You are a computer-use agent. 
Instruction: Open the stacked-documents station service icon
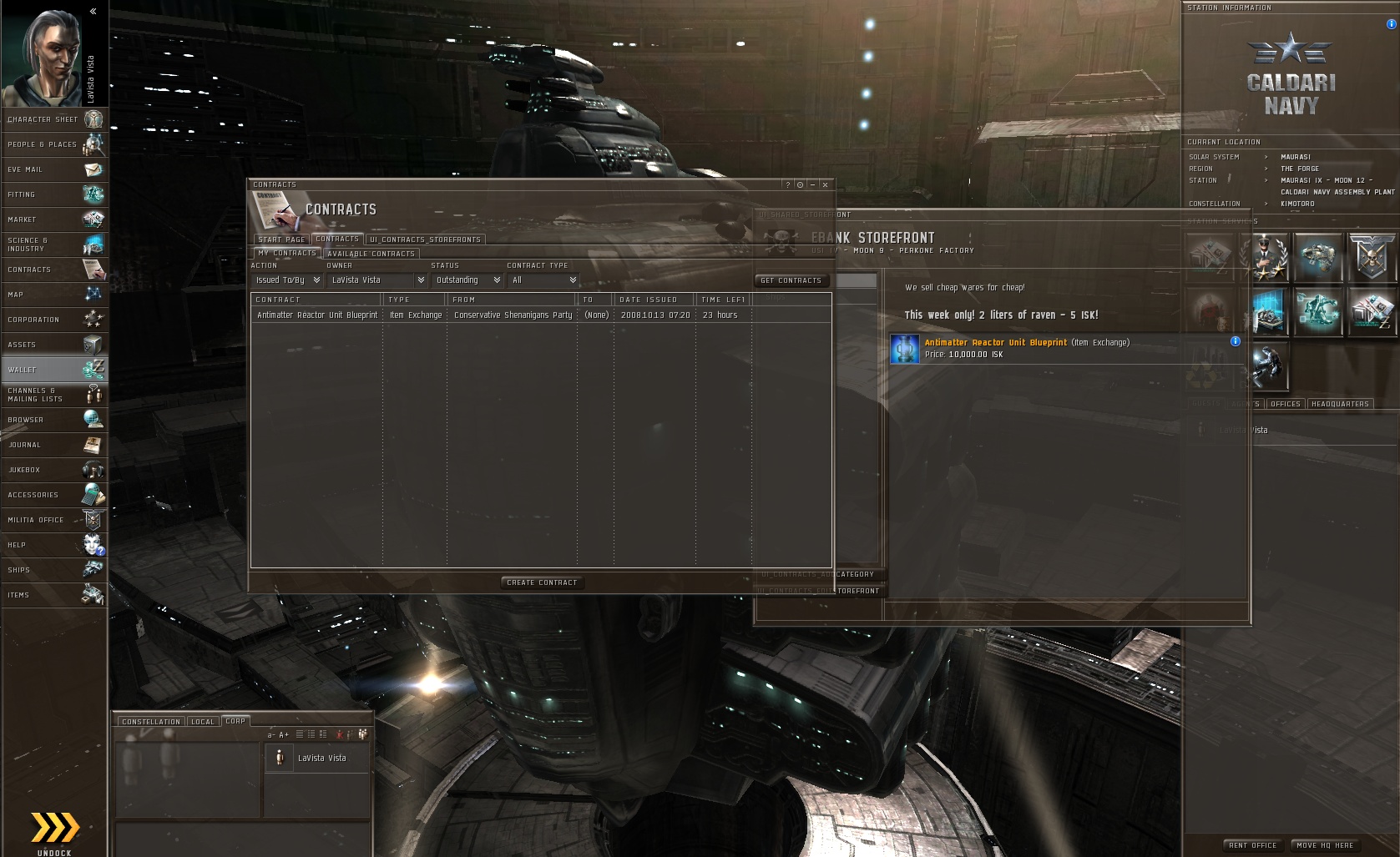point(1372,311)
